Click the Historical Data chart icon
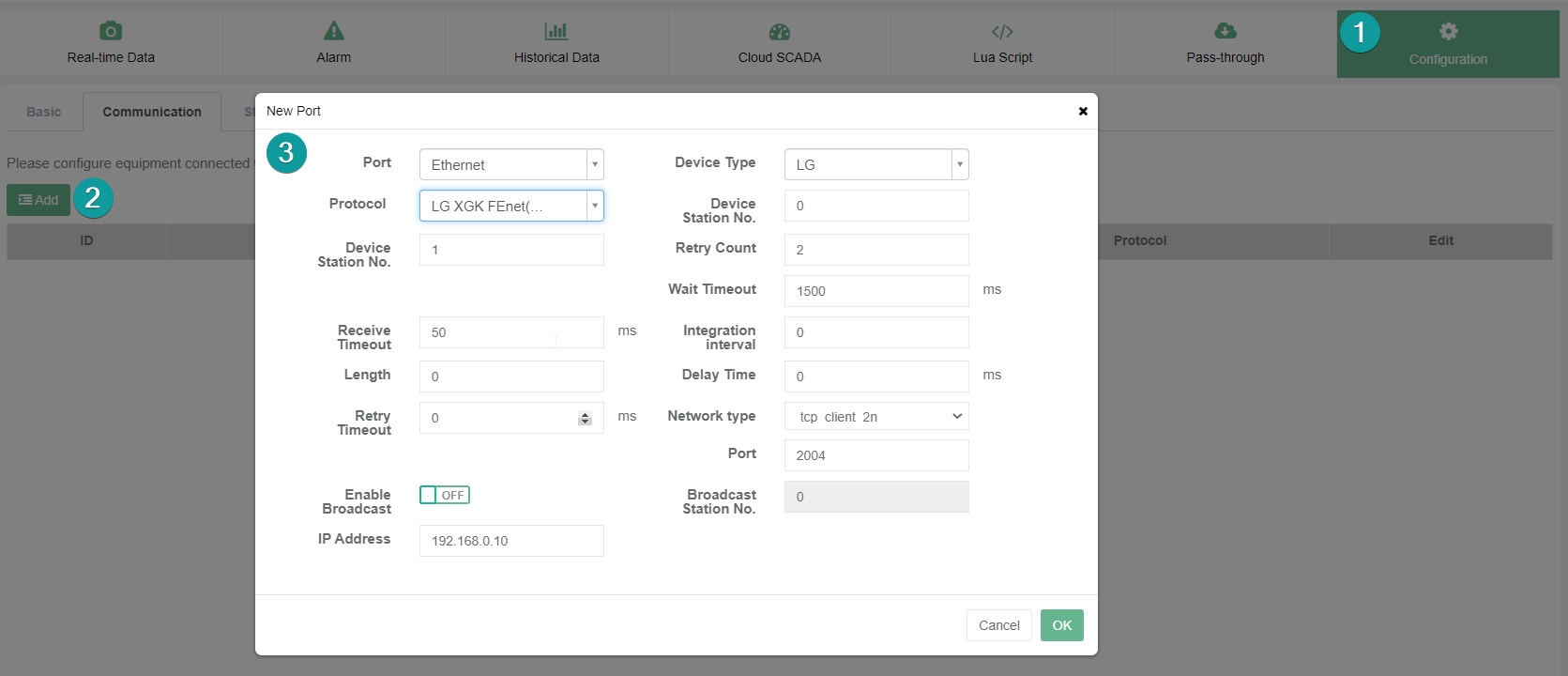The height and width of the screenshot is (676, 1568). [x=556, y=31]
